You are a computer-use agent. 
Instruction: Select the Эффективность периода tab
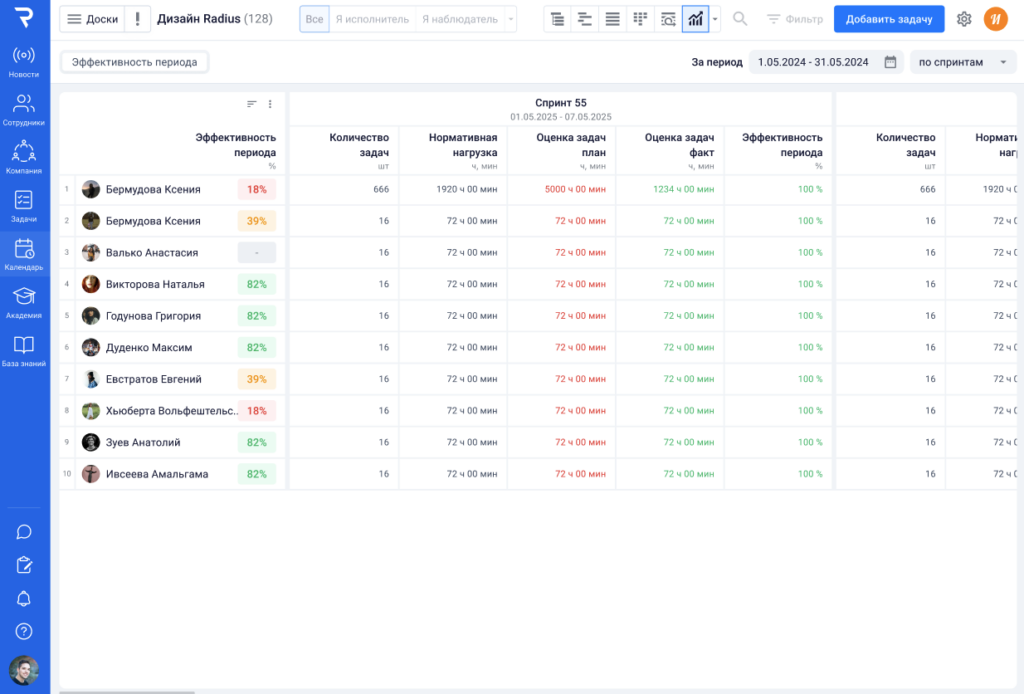click(134, 62)
